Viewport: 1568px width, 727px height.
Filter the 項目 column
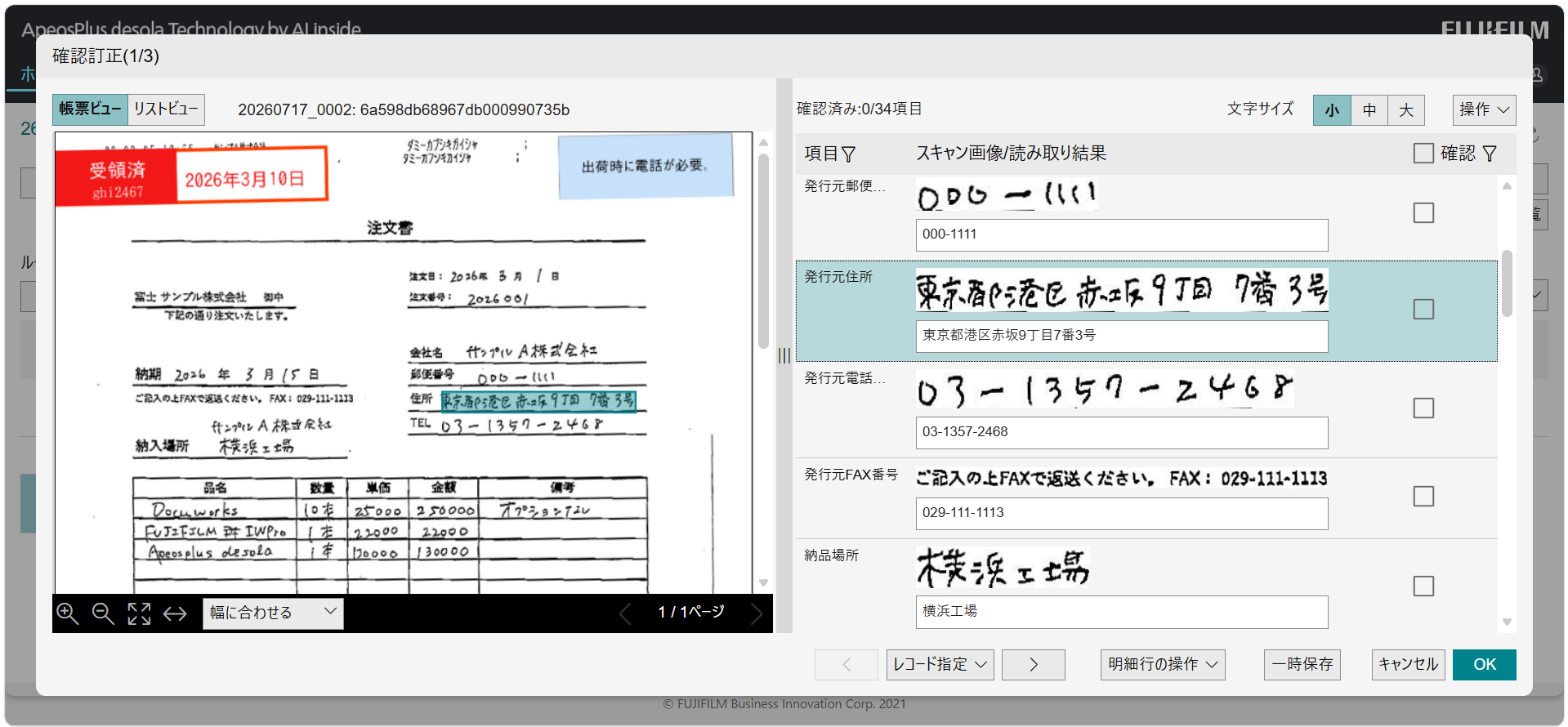[848, 154]
